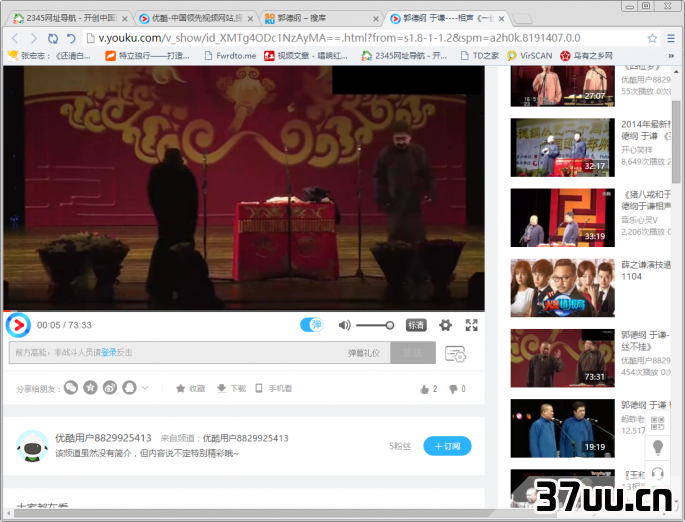Click the headset support floating icon
Viewport: 685px width, 522px height.
point(657,473)
